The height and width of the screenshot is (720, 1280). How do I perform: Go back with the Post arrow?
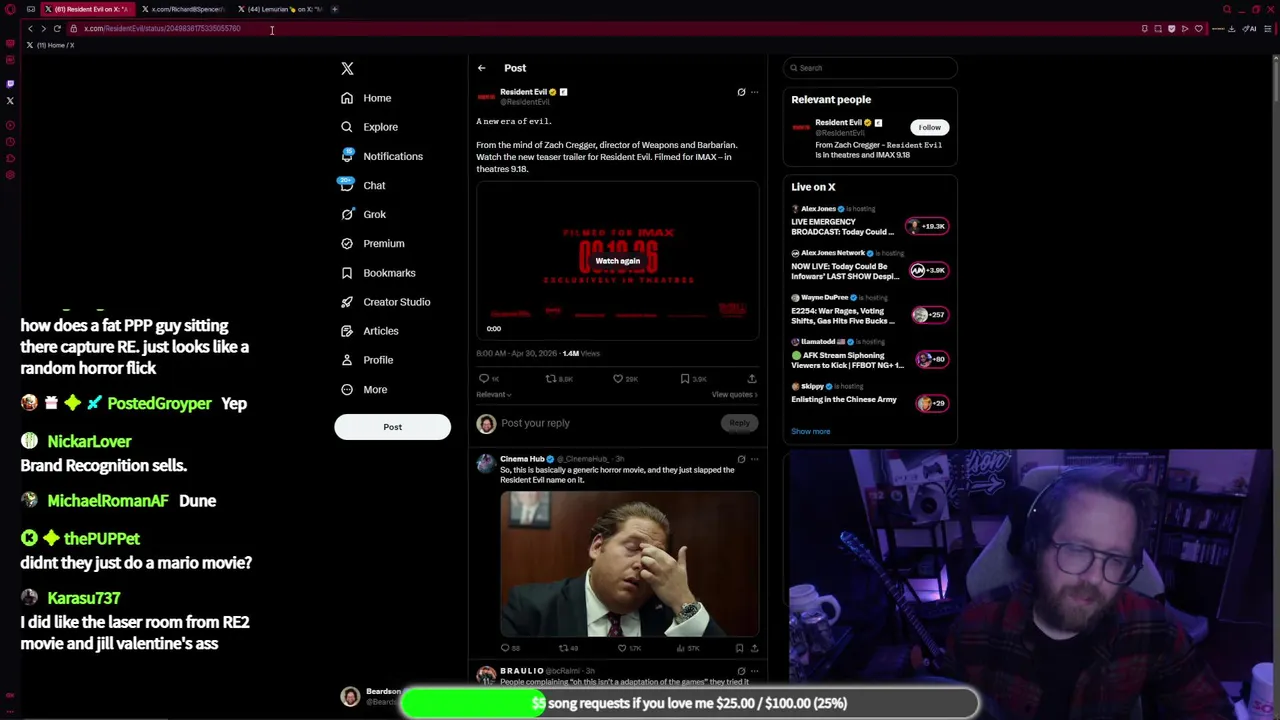[481, 68]
